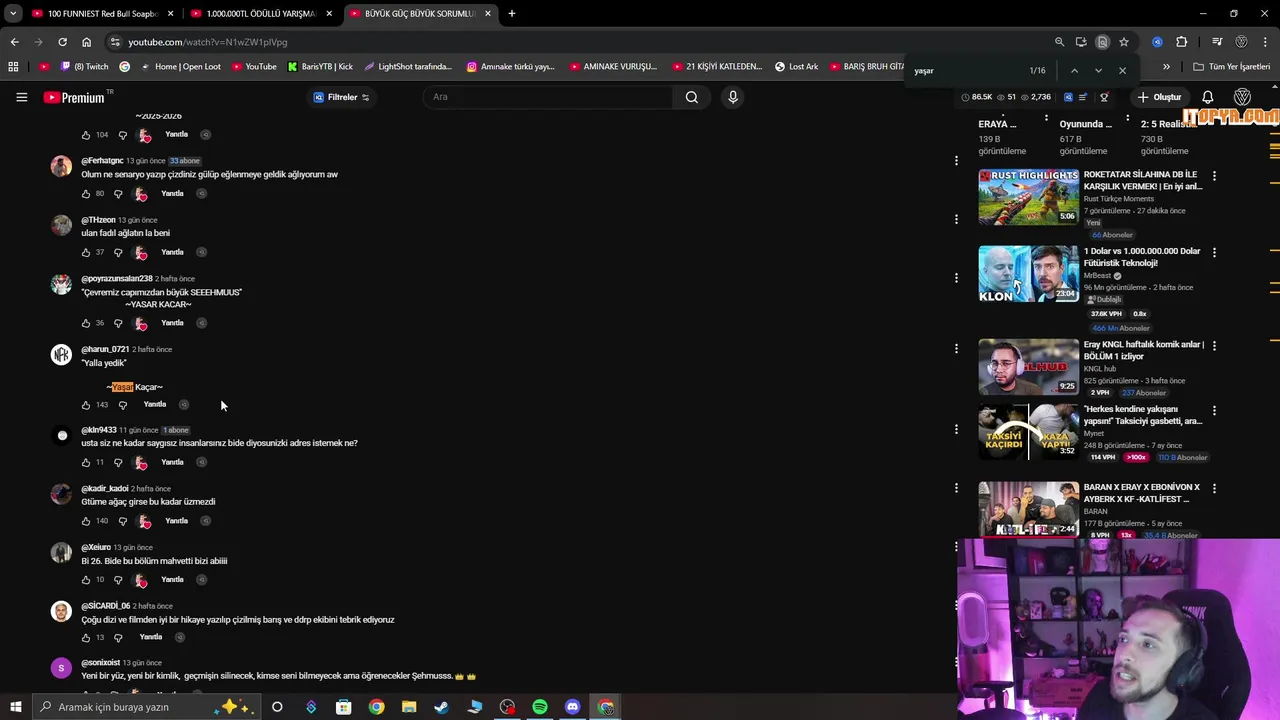Open the ROKETATAR SİLAHINA video thumbnail
This screenshot has width=1280, height=720.
coord(1028,197)
